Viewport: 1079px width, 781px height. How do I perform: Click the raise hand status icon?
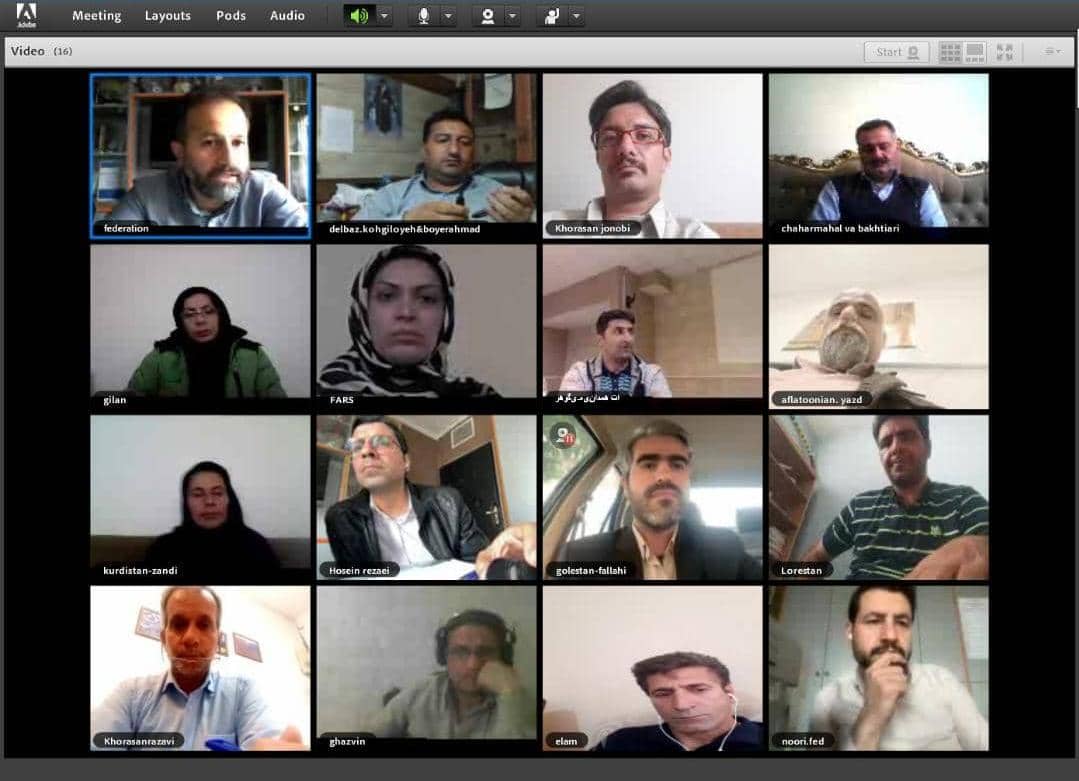(550, 16)
